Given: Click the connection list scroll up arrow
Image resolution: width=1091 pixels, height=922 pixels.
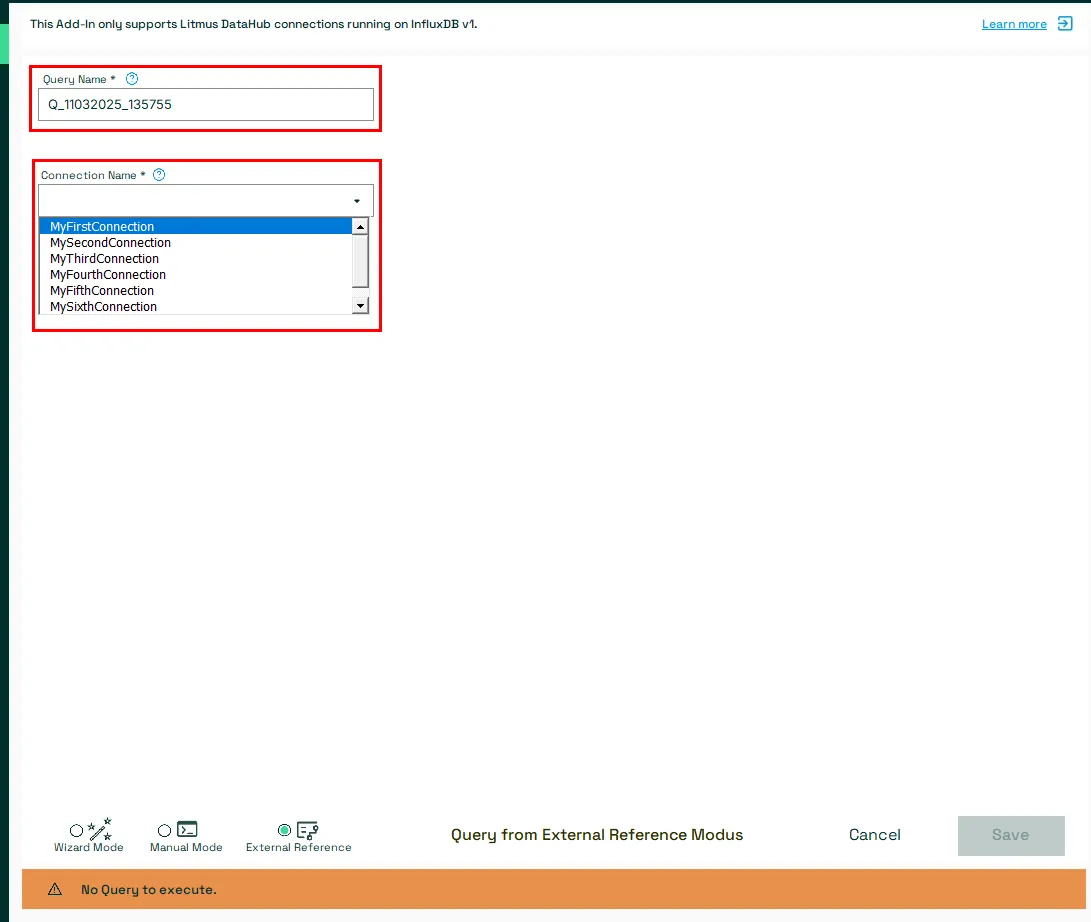Looking at the screenshot, I should (x=360, y=227).
